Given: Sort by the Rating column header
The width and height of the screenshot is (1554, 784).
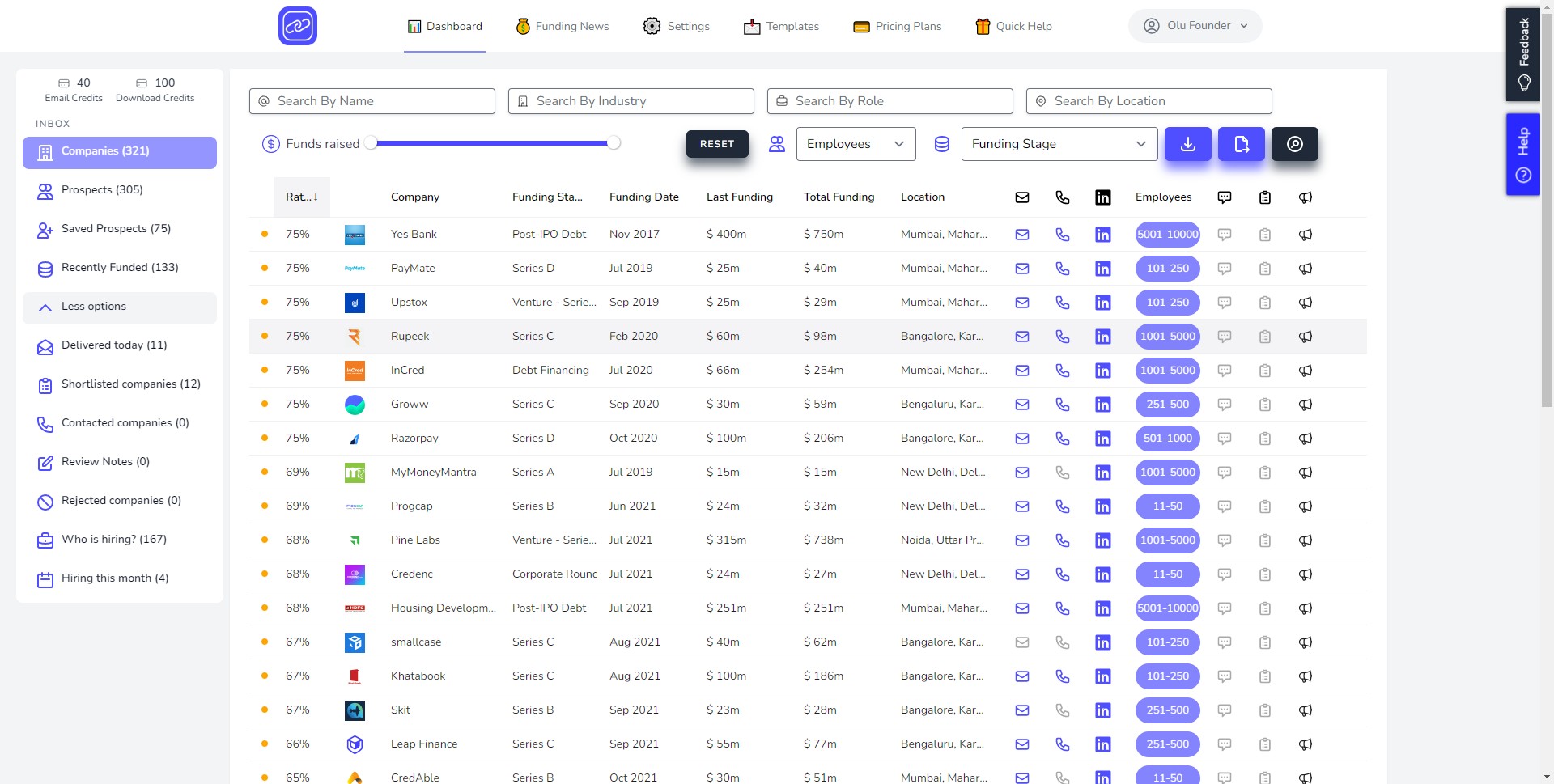Looking at the screenshot, I should point(301,197).
